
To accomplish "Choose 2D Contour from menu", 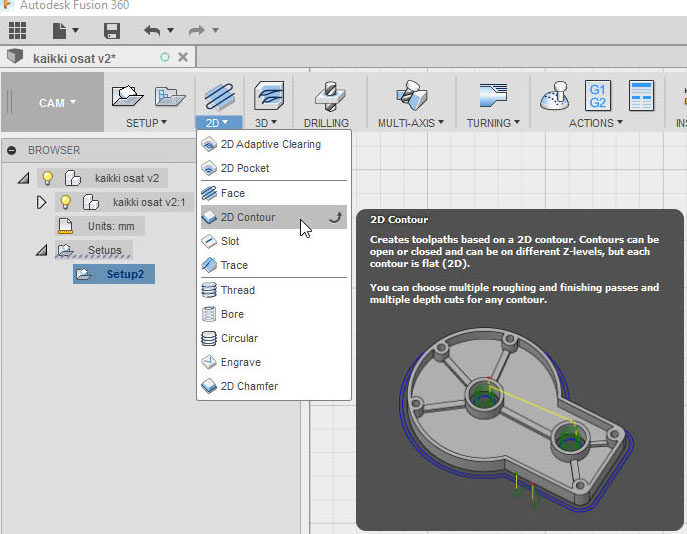I will point(274,217).
